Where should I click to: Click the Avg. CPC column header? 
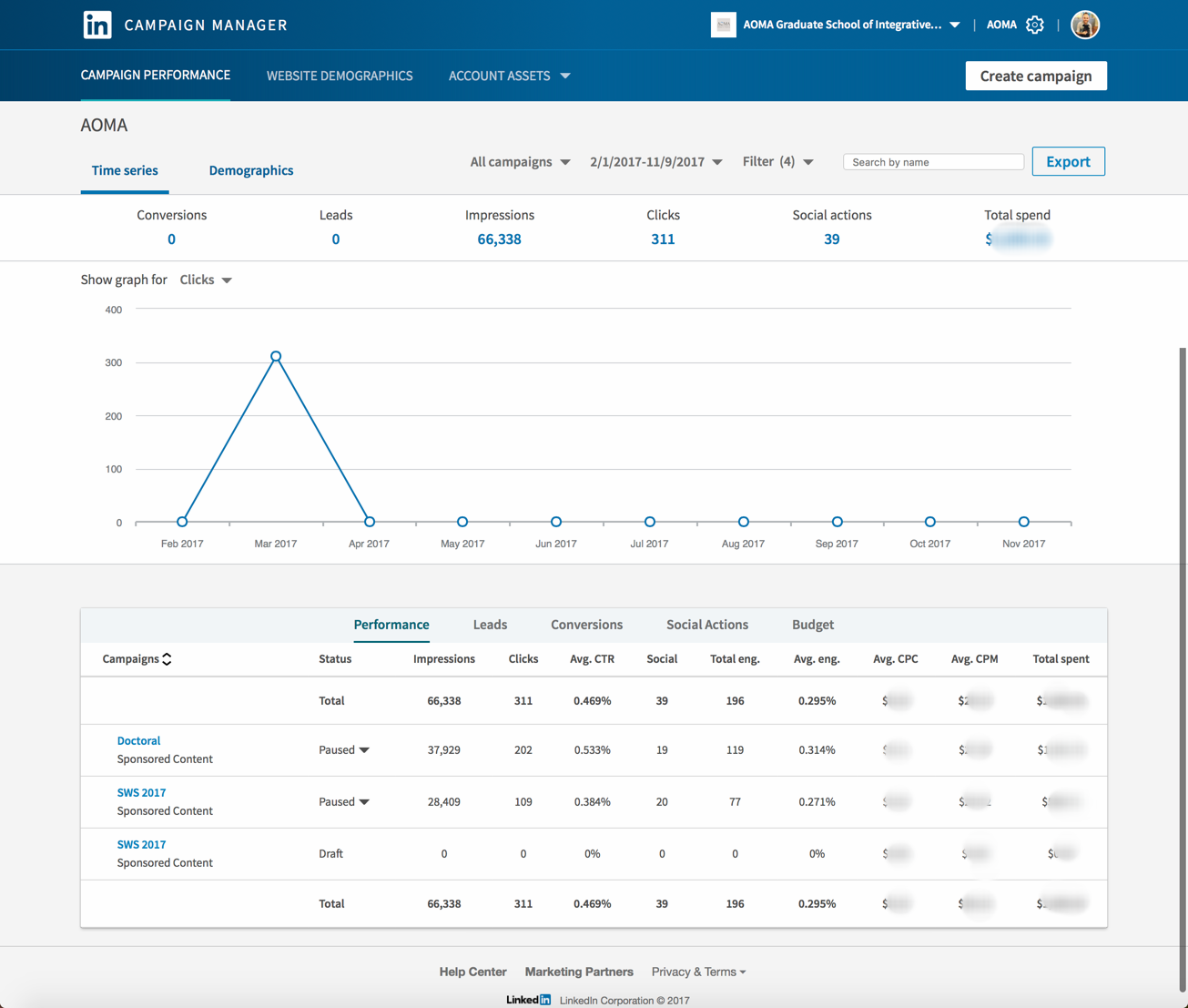896,659
